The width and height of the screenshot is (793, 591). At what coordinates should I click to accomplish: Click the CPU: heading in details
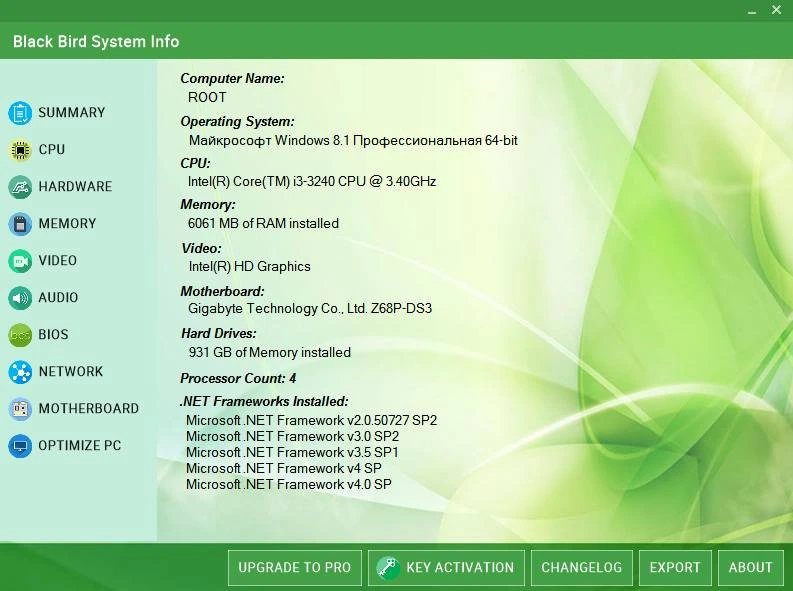(195, 163)
